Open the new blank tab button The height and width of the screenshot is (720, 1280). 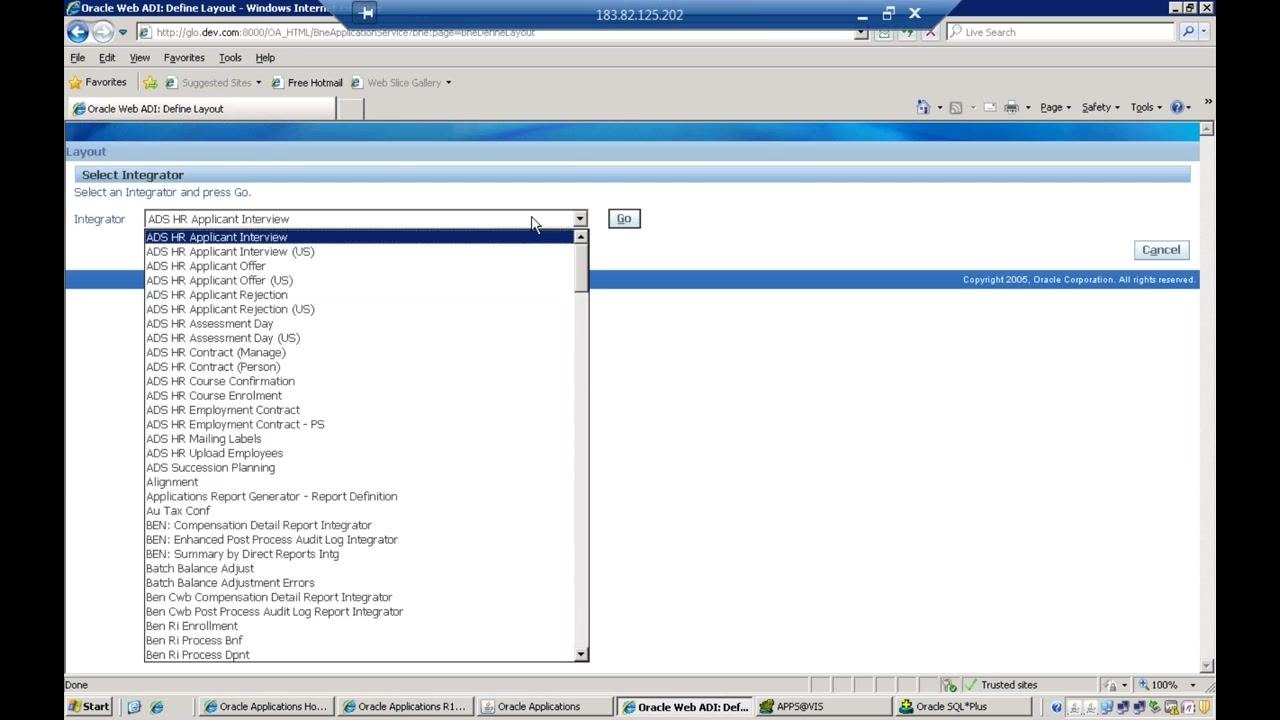pyautogui.click(x=350, y=109)
